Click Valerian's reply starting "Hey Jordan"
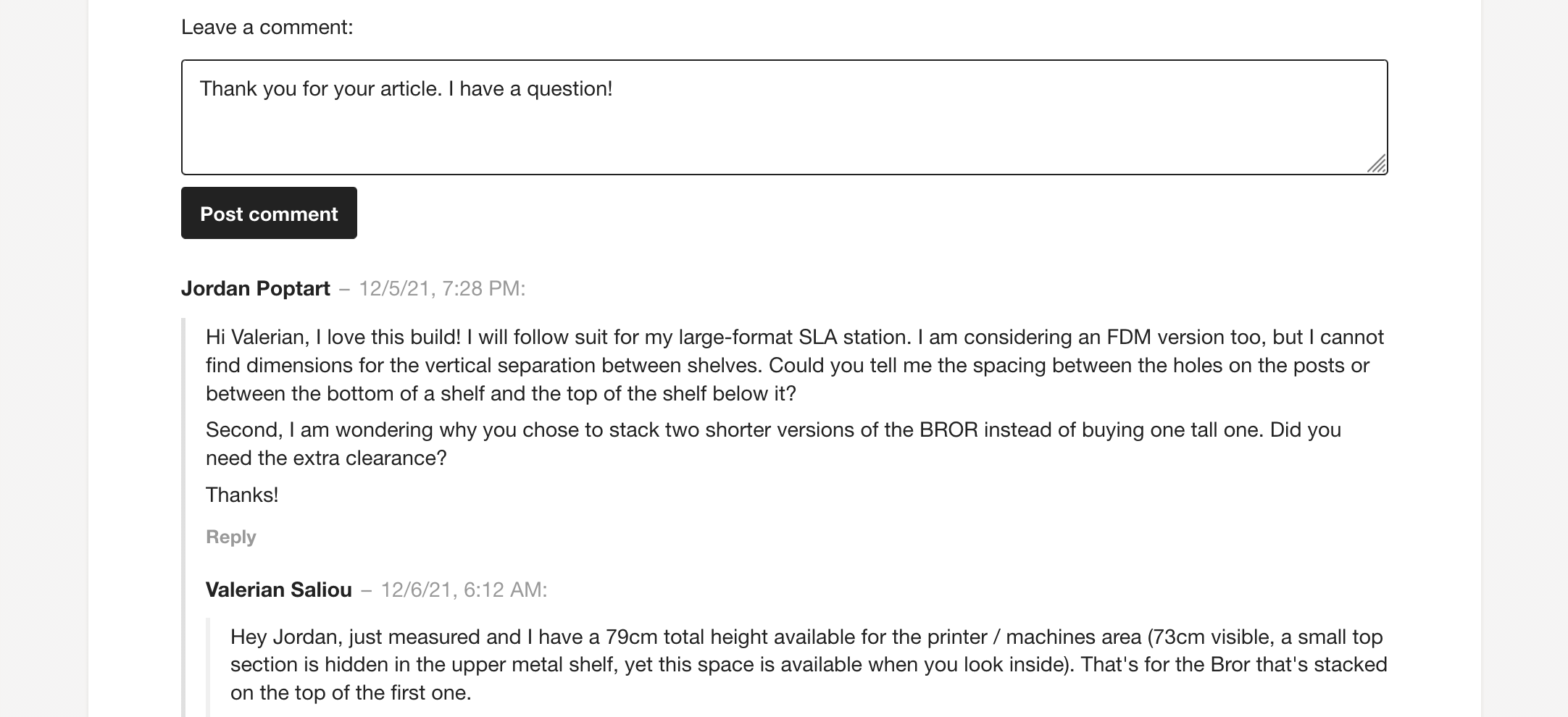 point(808,664)
